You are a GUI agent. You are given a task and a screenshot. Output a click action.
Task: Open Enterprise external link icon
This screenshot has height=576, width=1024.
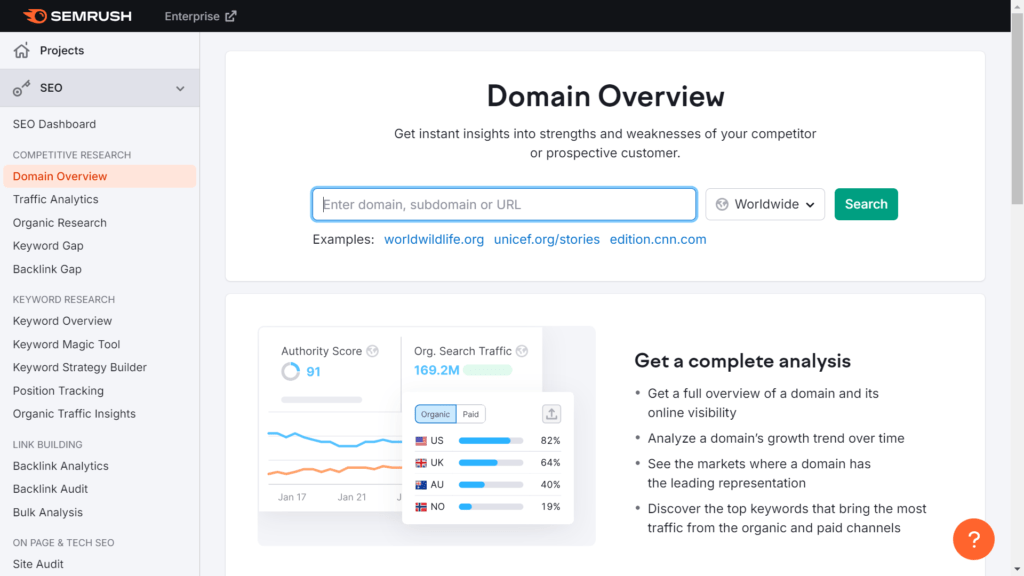click(231, 16)
